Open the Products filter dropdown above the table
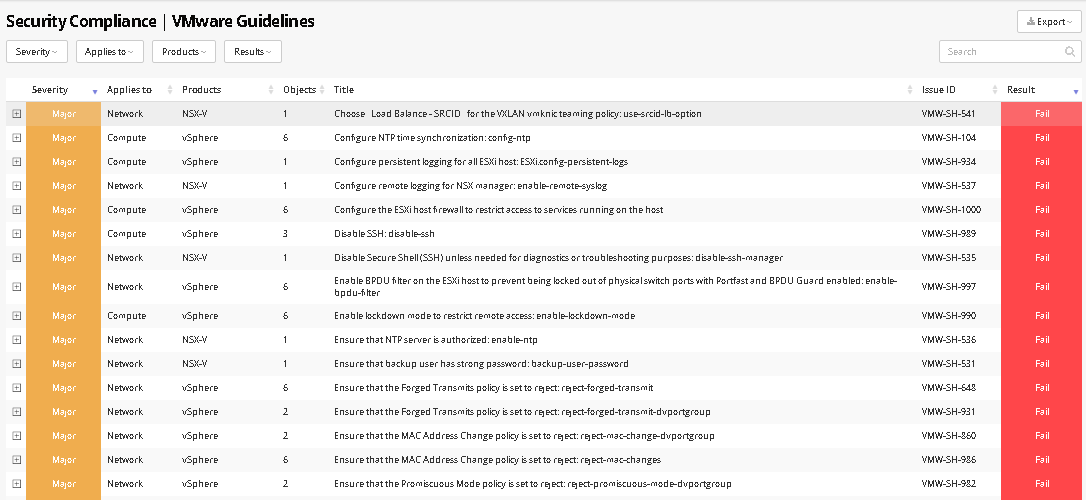The image size is (1086, 500). point(184,51)
